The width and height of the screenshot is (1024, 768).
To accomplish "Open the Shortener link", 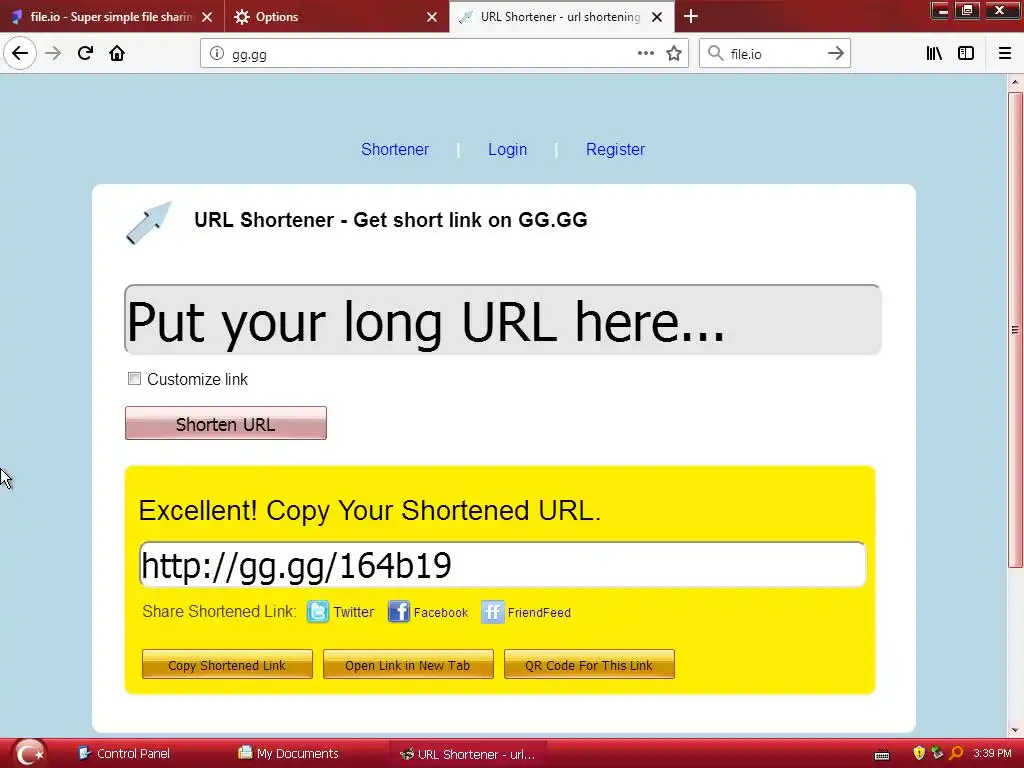I will (x=394, y=150).
